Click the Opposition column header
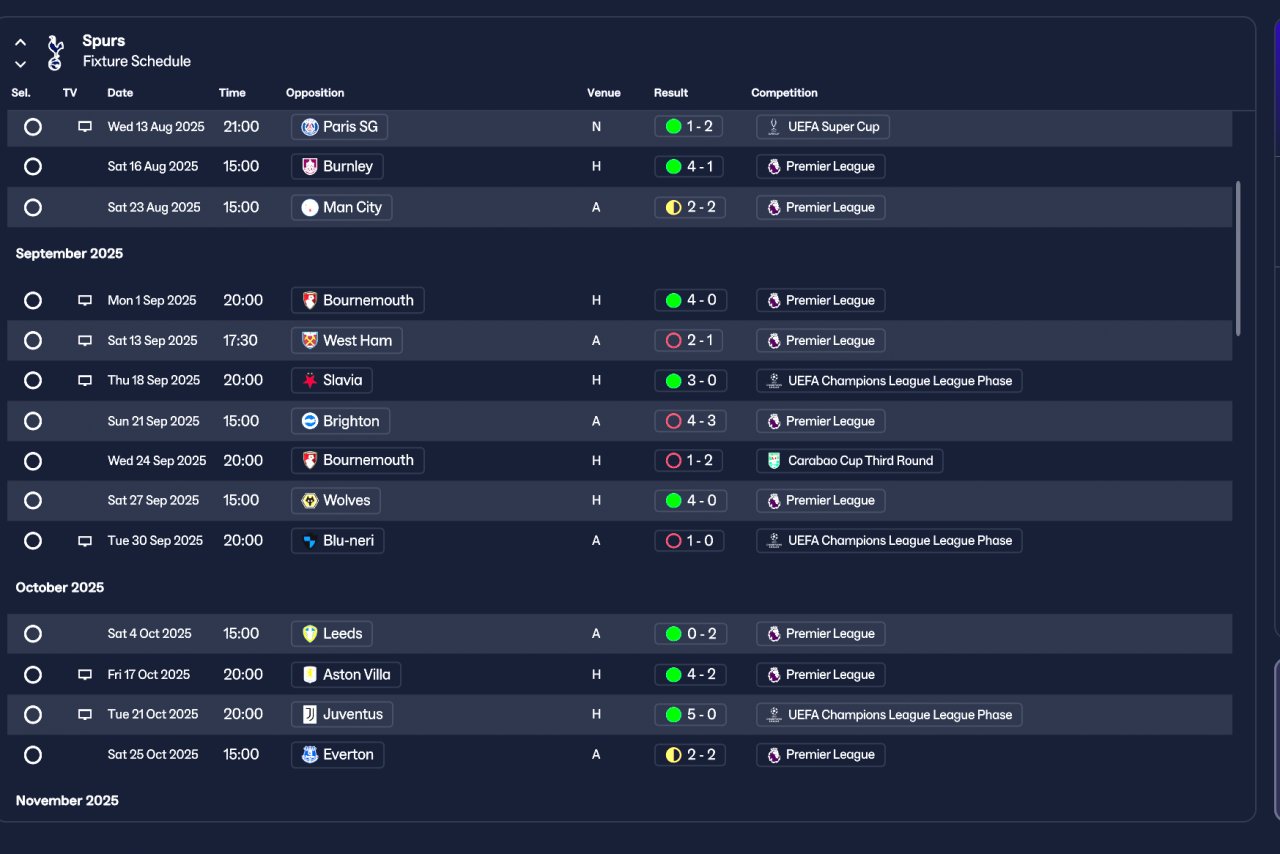Screen dimensions: 1280x854 (315, 93)
